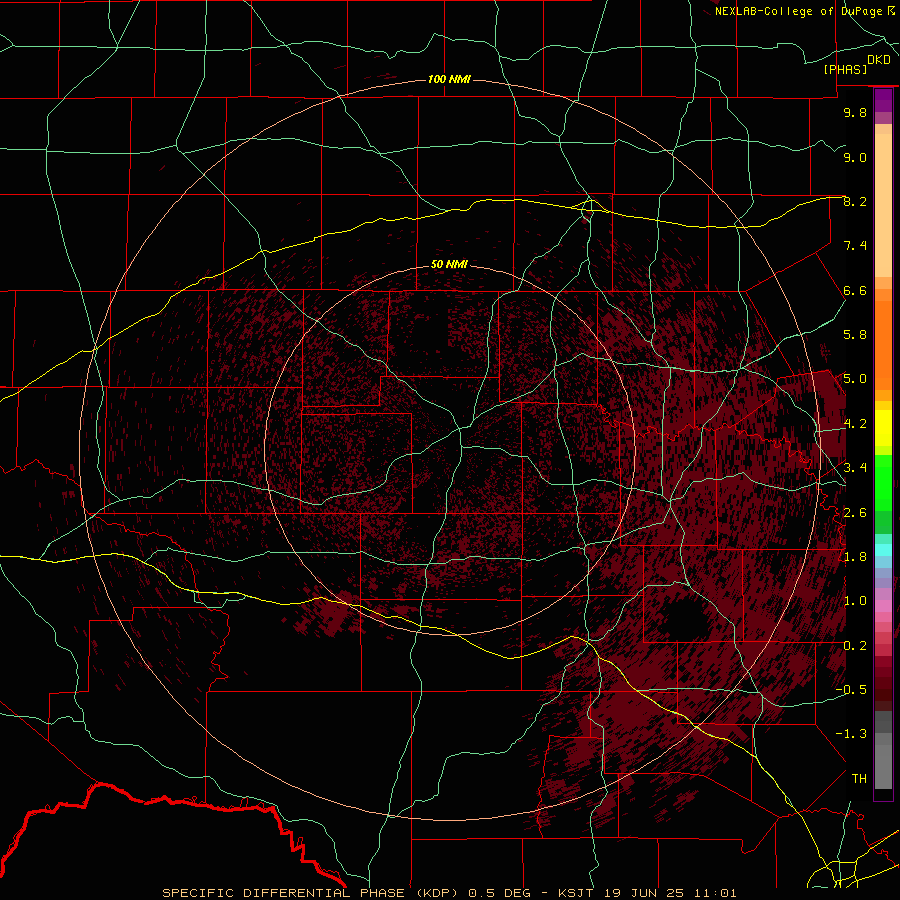The image size is (900, 900).
Task: Click the 1.0 value on the color scale
Action: [x=855, y=601]
